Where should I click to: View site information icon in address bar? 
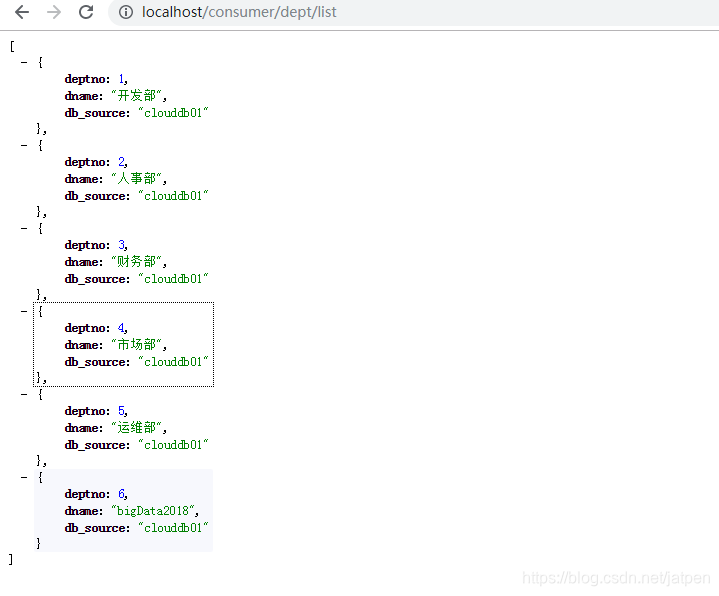(x=126, y=12)
